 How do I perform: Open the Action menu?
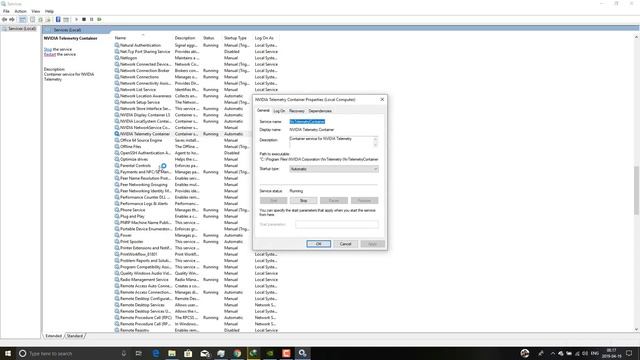click(x=20, y=11)
